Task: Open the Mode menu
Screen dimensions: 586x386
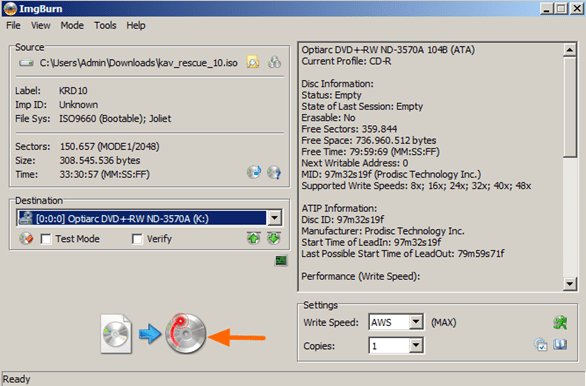Action: (x=72, y=25)
